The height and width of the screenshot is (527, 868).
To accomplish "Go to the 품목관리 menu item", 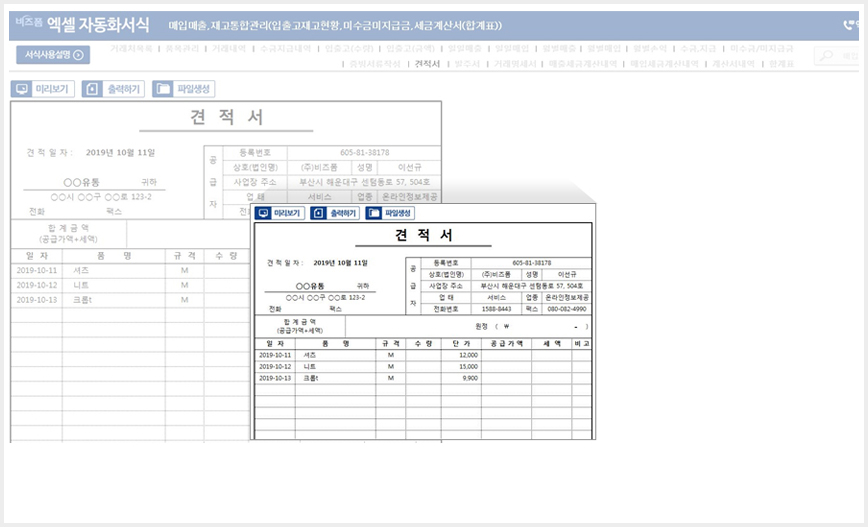I will pyautogui.click(x=182, y=49).
